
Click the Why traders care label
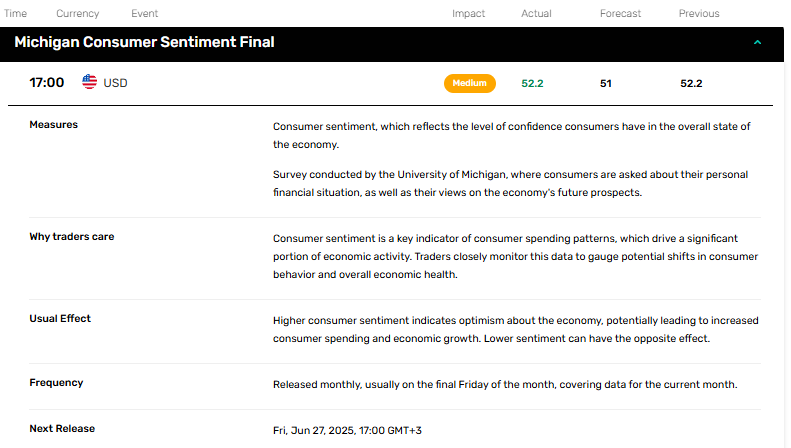pos(72,237)
